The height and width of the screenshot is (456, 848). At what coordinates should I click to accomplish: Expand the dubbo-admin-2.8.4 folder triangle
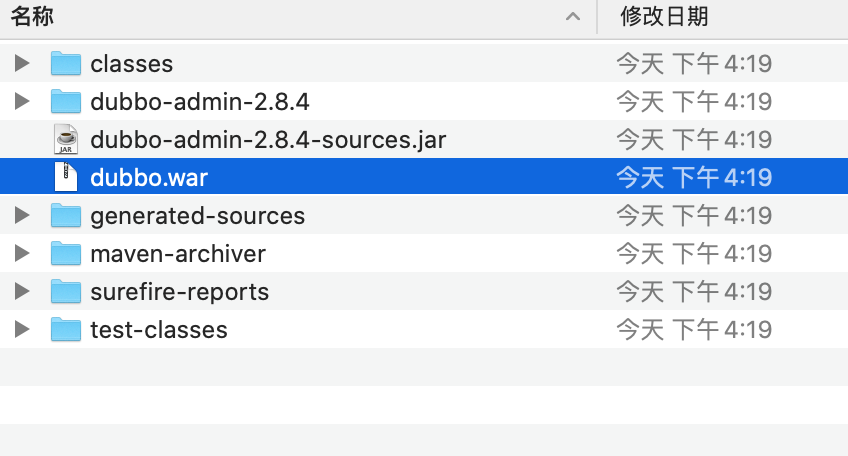[22, 101]
